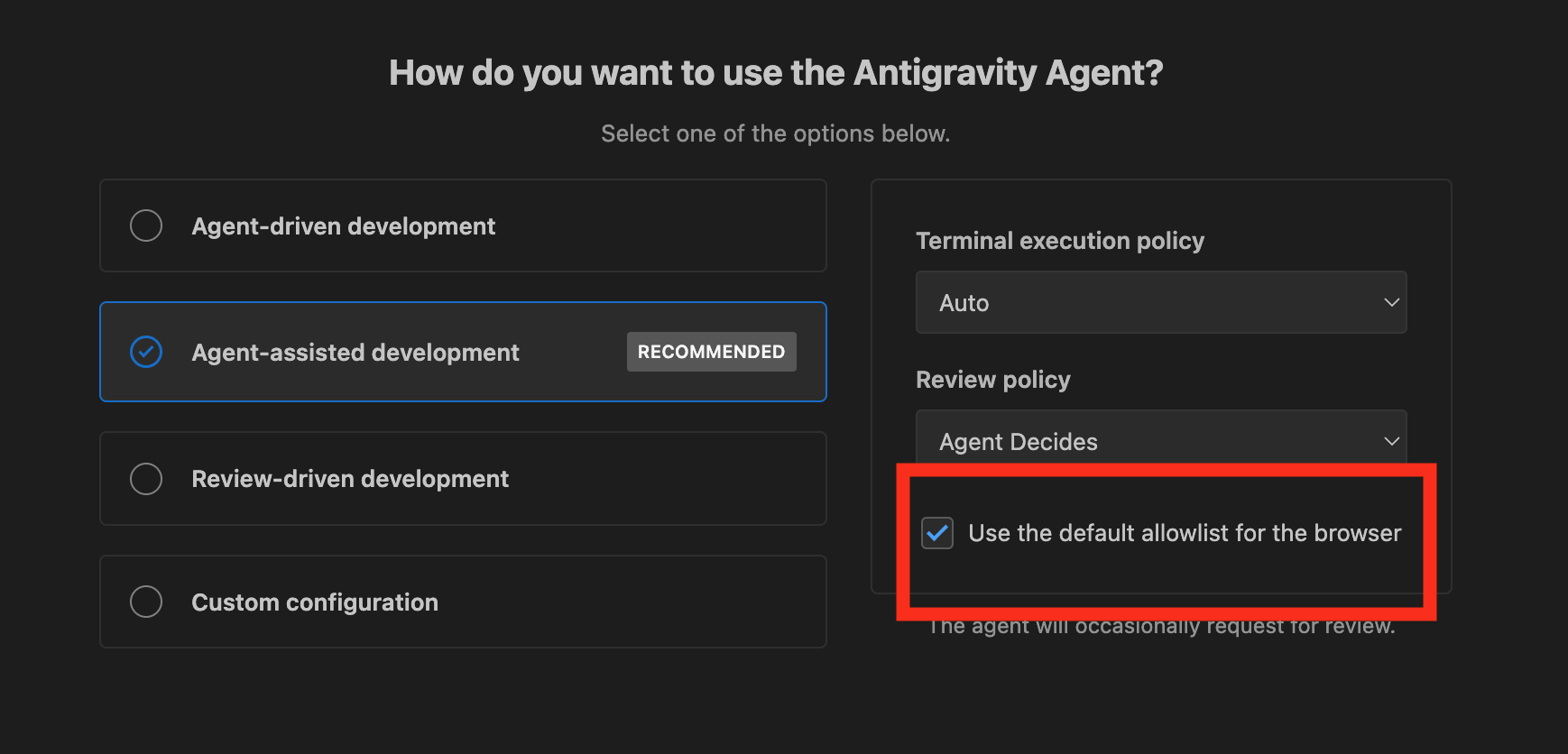Expand the chevron next to "Agent Decides"

tap(1392, 441)
